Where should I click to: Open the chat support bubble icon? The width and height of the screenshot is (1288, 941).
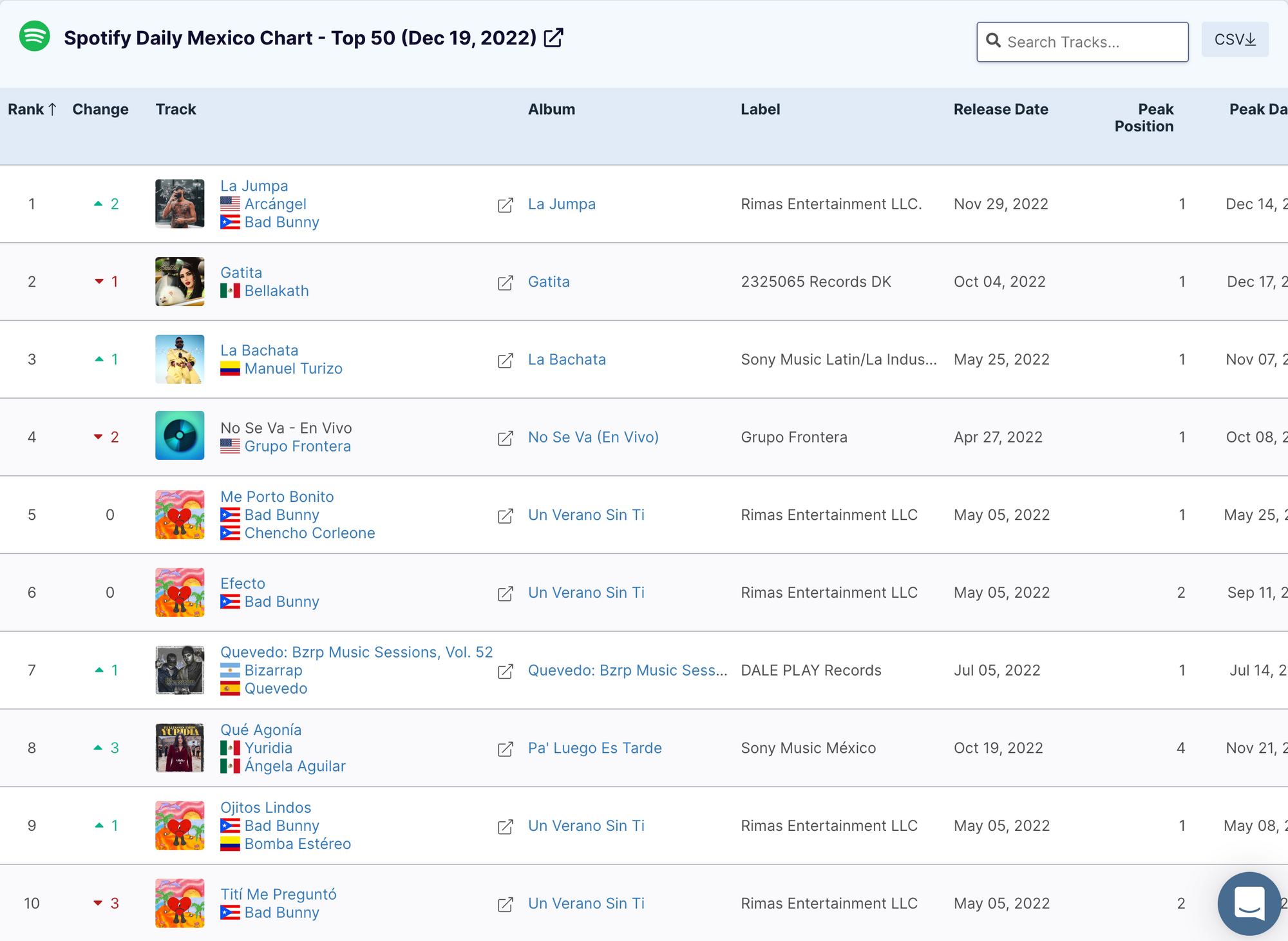[x=1249, y=903]
